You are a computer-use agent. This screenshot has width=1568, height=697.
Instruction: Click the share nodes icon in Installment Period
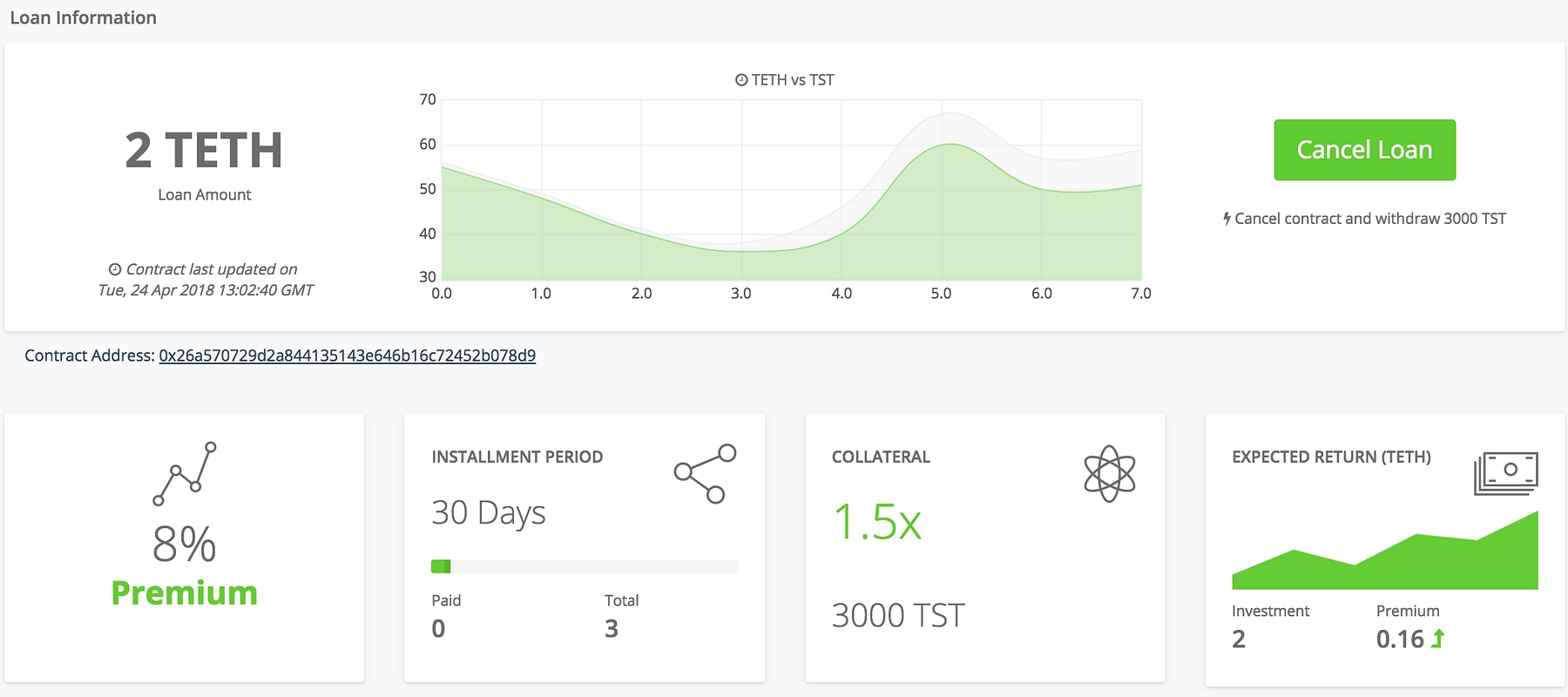706,474
